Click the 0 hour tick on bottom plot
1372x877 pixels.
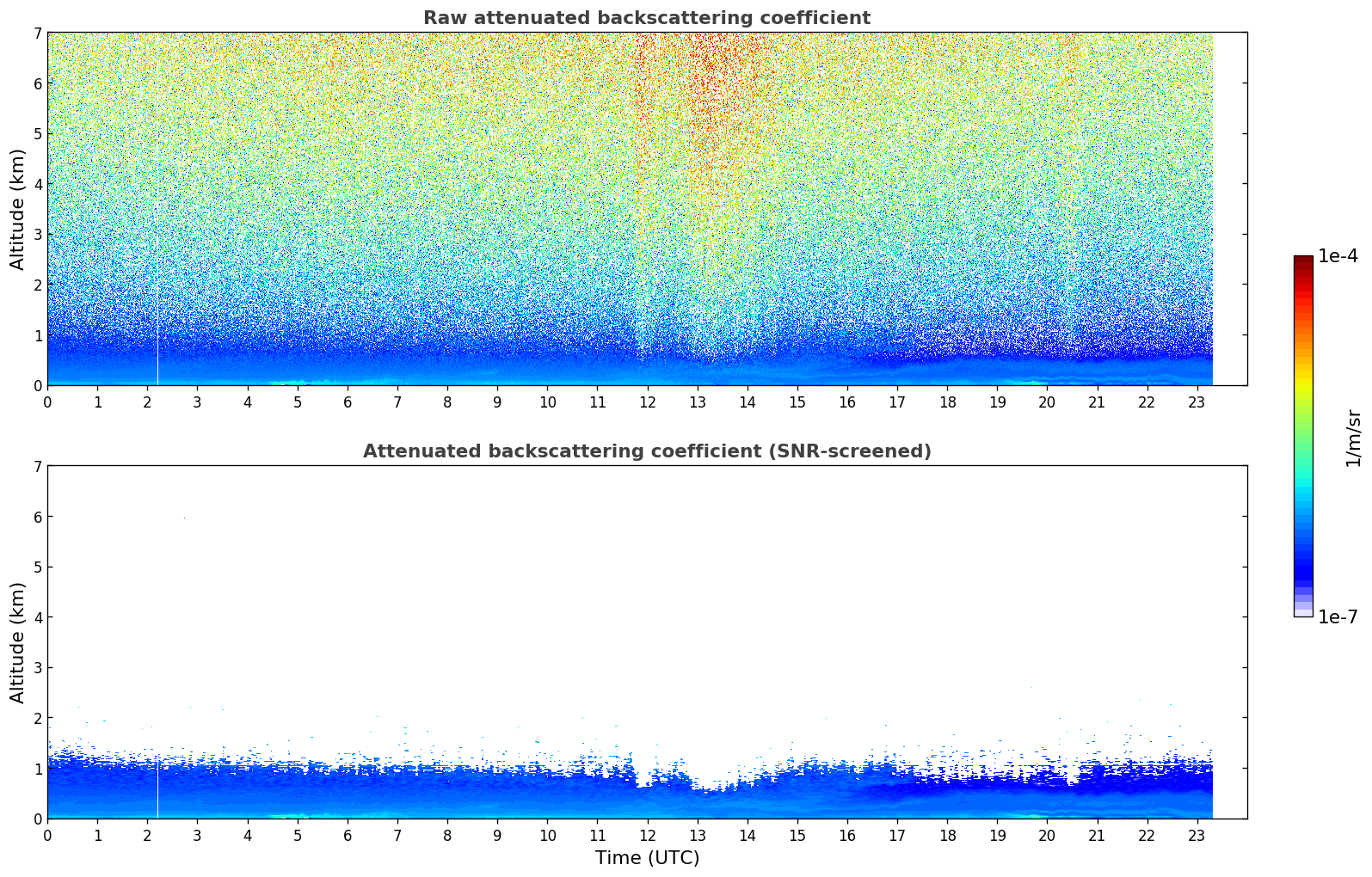(x=47, y=835)
